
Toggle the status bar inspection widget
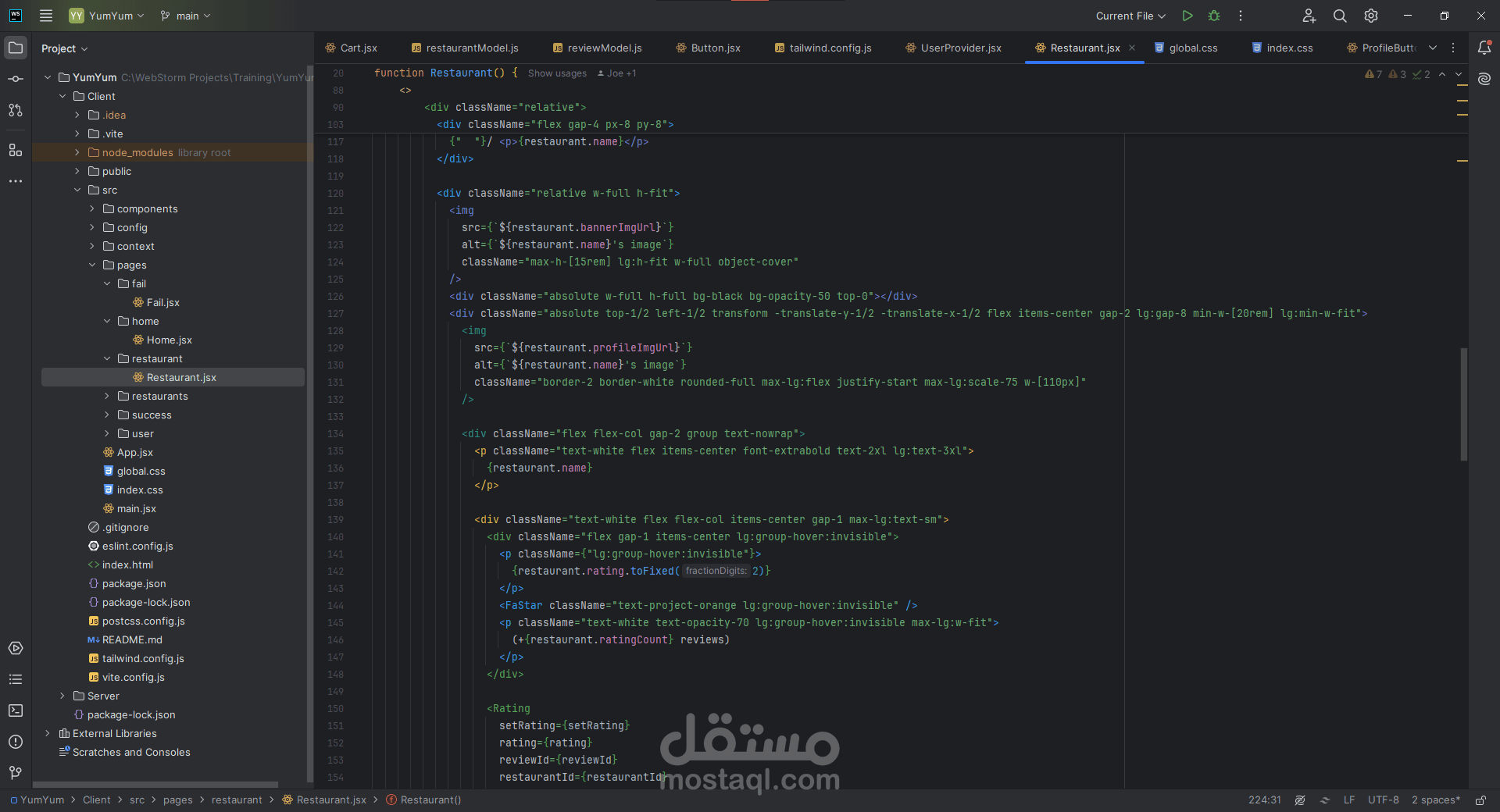(1300, 800)
